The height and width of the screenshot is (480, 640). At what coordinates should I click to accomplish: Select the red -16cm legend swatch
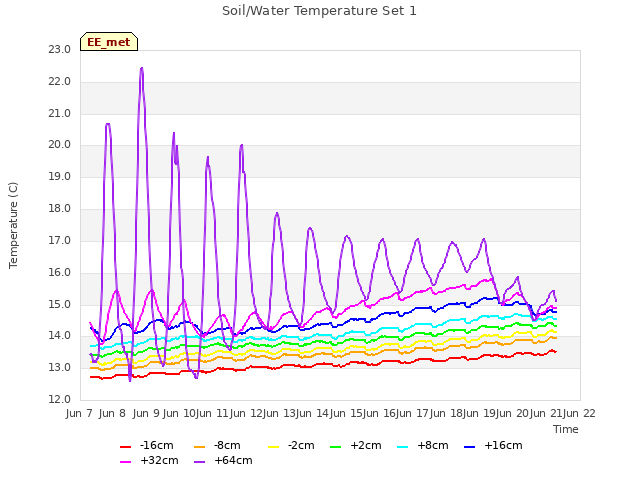click(x=125, y=447)
